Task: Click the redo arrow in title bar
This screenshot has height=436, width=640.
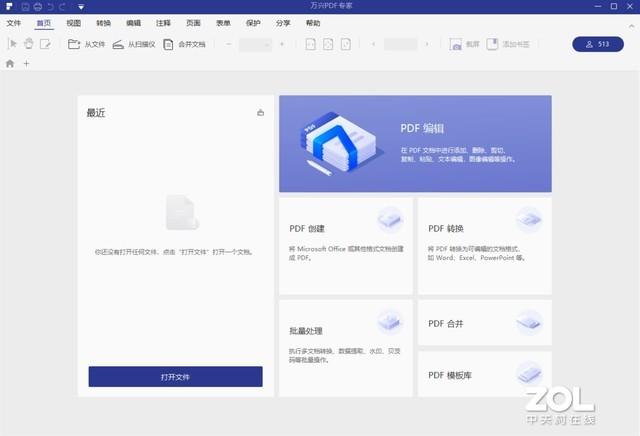Action: point(62,7)
